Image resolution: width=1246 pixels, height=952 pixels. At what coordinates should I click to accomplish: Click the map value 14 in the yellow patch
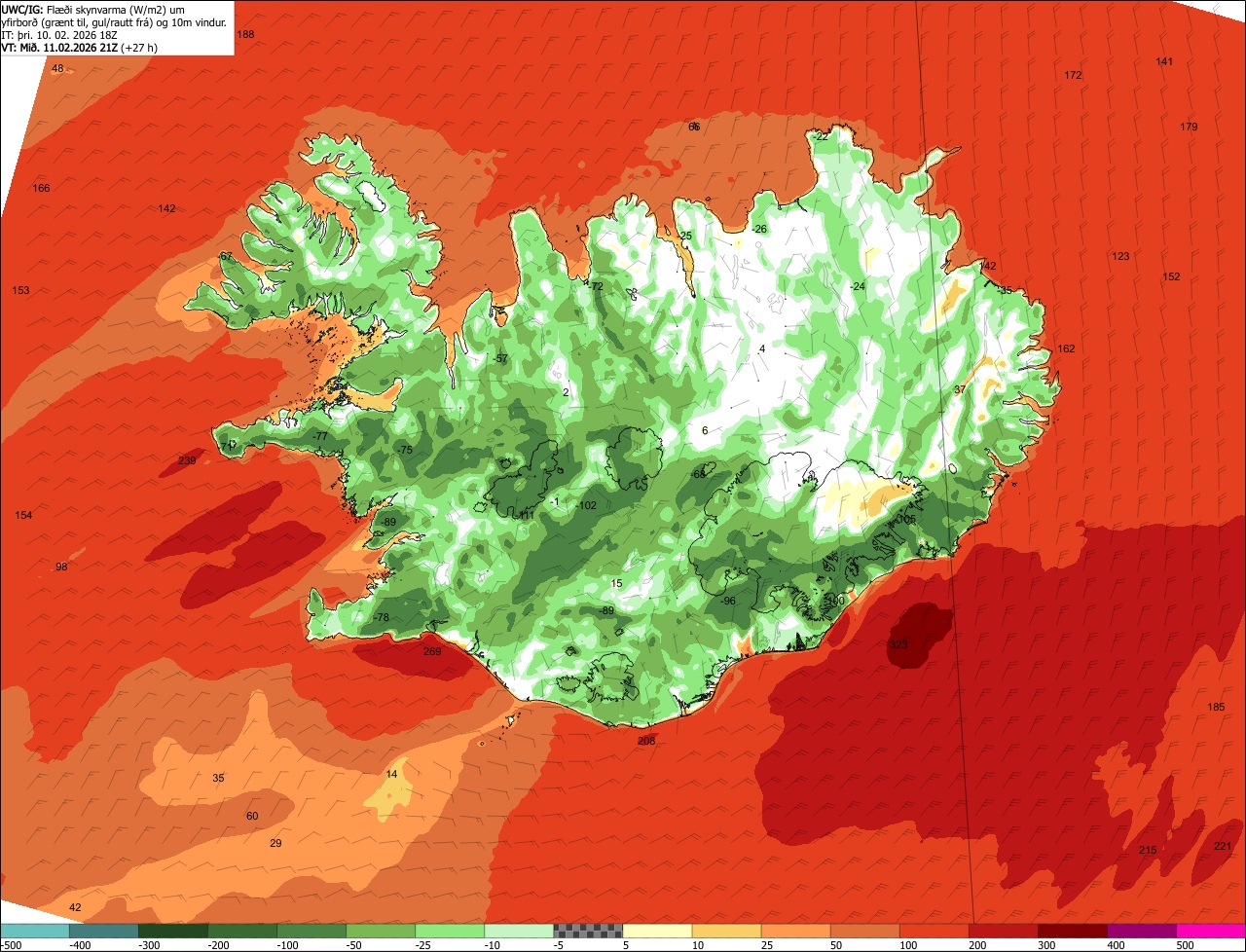point(391,774)
